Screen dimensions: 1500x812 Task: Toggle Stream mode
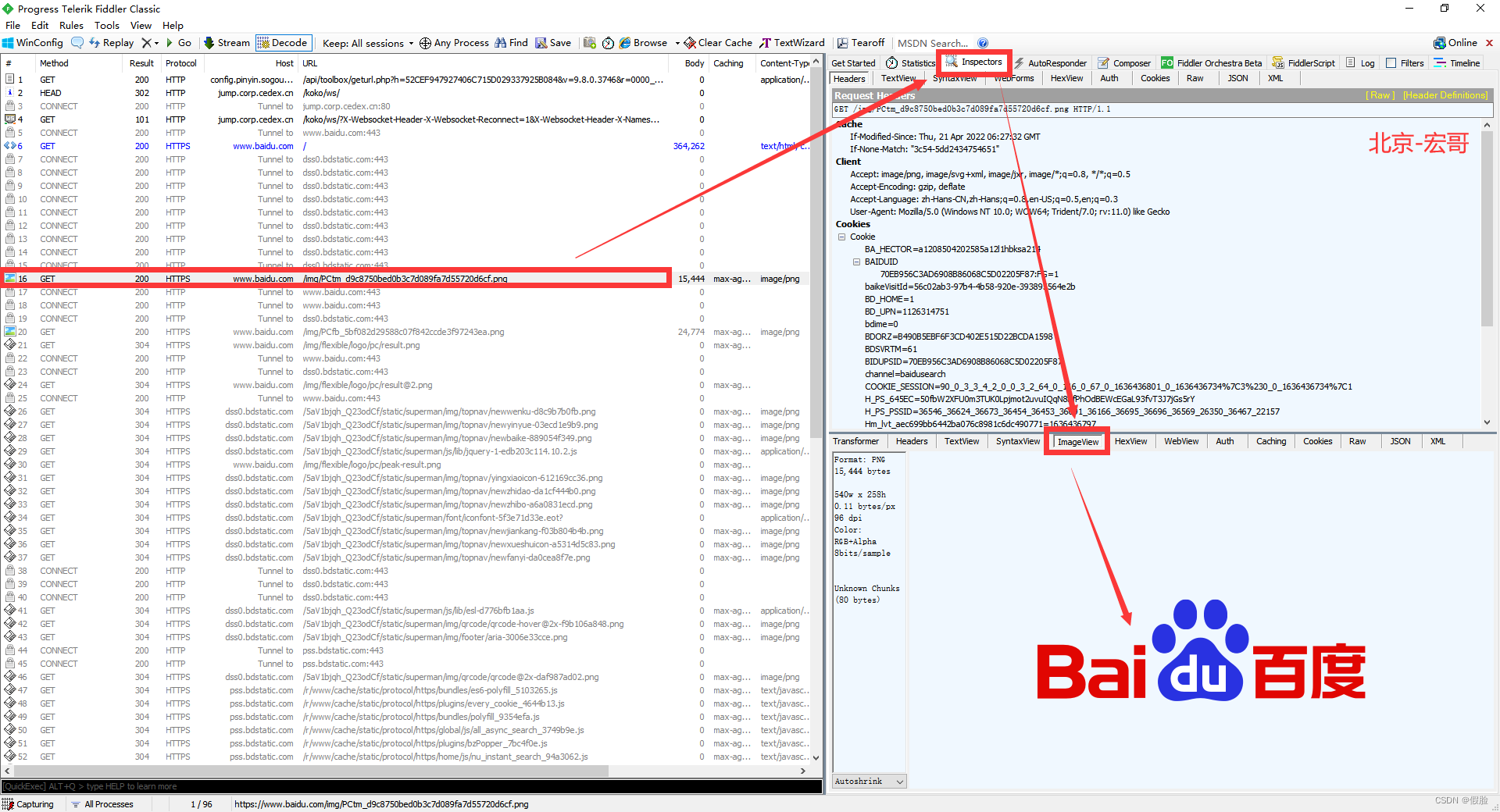[227, 43]
